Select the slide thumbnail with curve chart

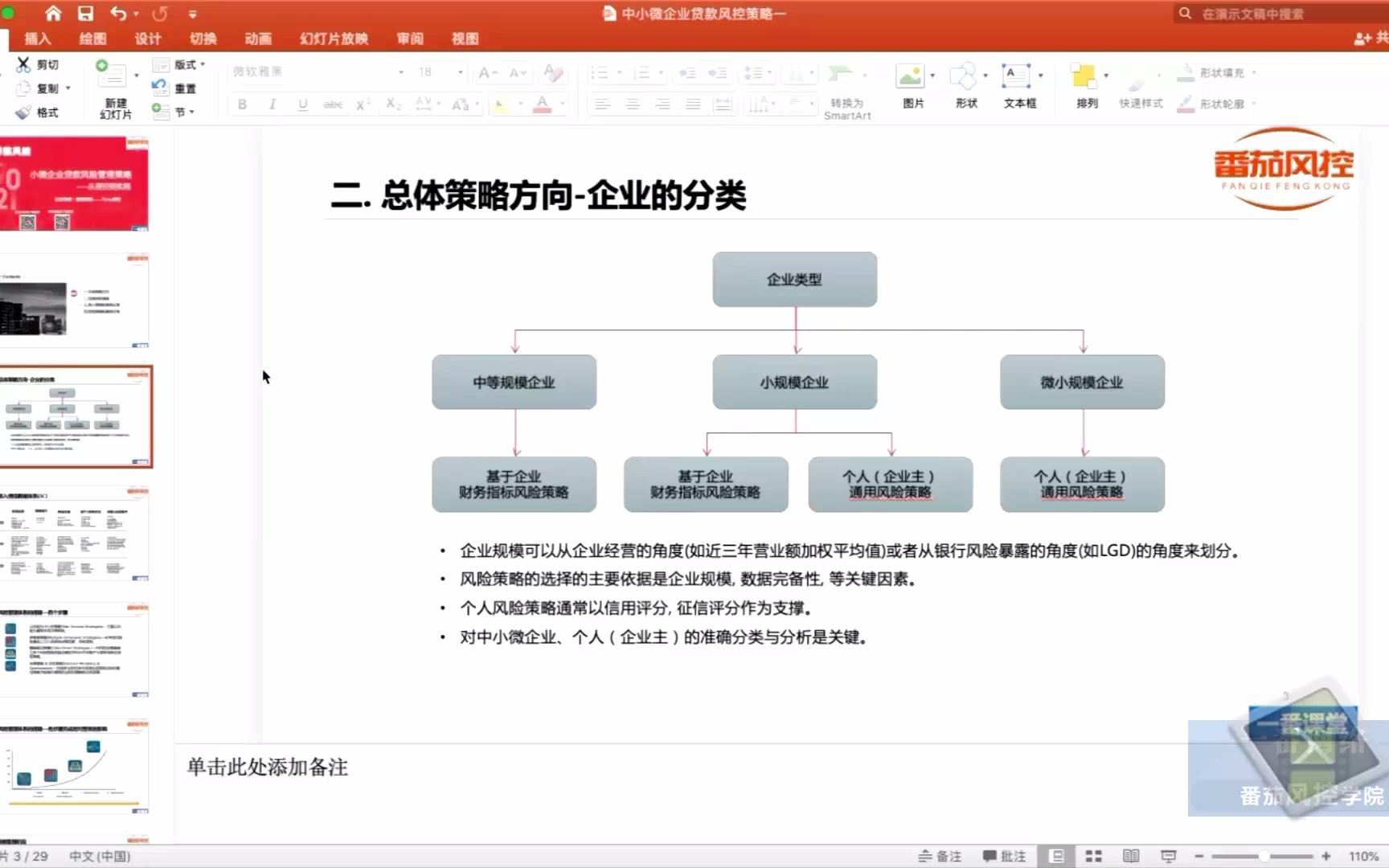(x=74, y=766)
